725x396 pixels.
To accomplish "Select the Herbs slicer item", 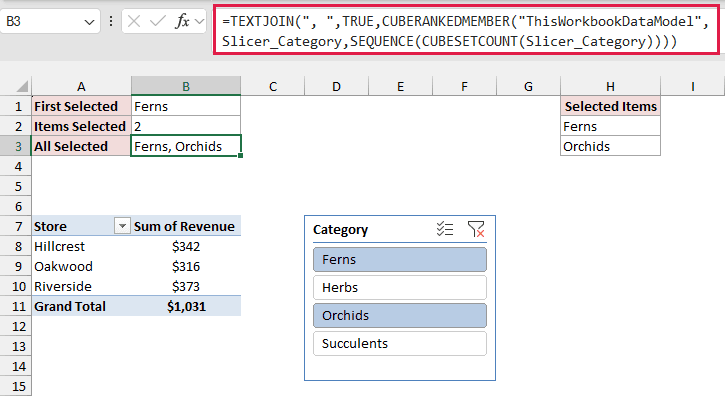I will [x=400, y=287].
